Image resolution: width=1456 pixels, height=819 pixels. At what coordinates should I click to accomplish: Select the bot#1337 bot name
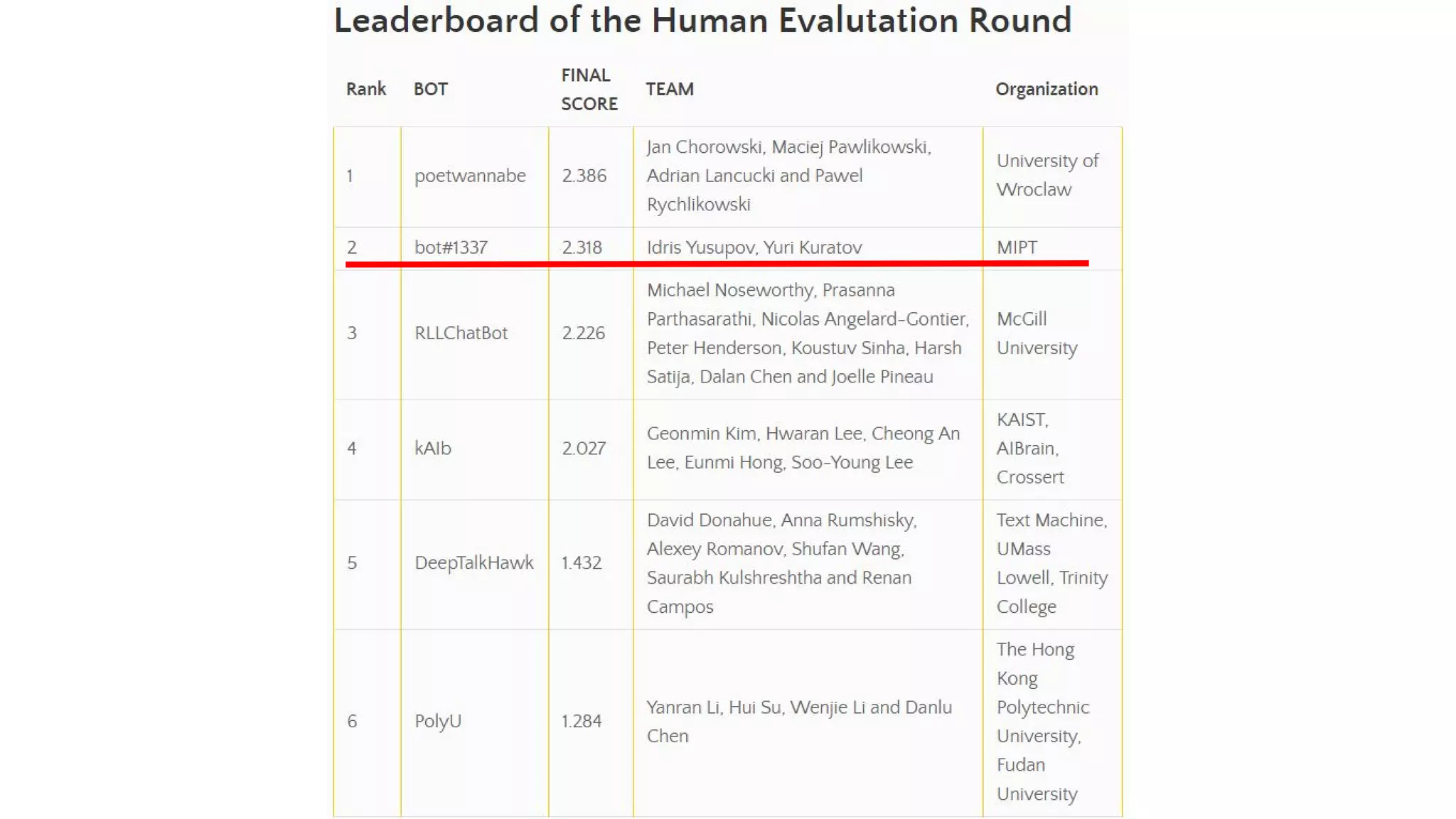tap(451, 247)
